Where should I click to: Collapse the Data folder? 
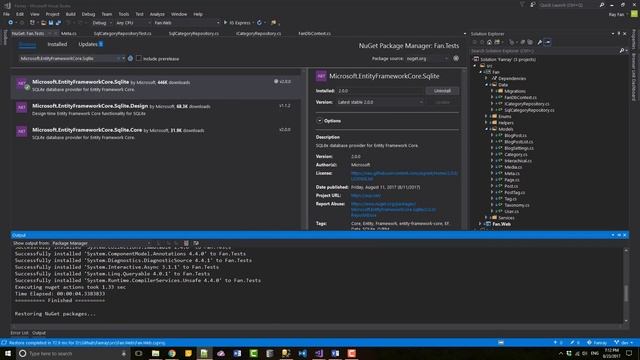pyautogui.click(x=486, y=84)
